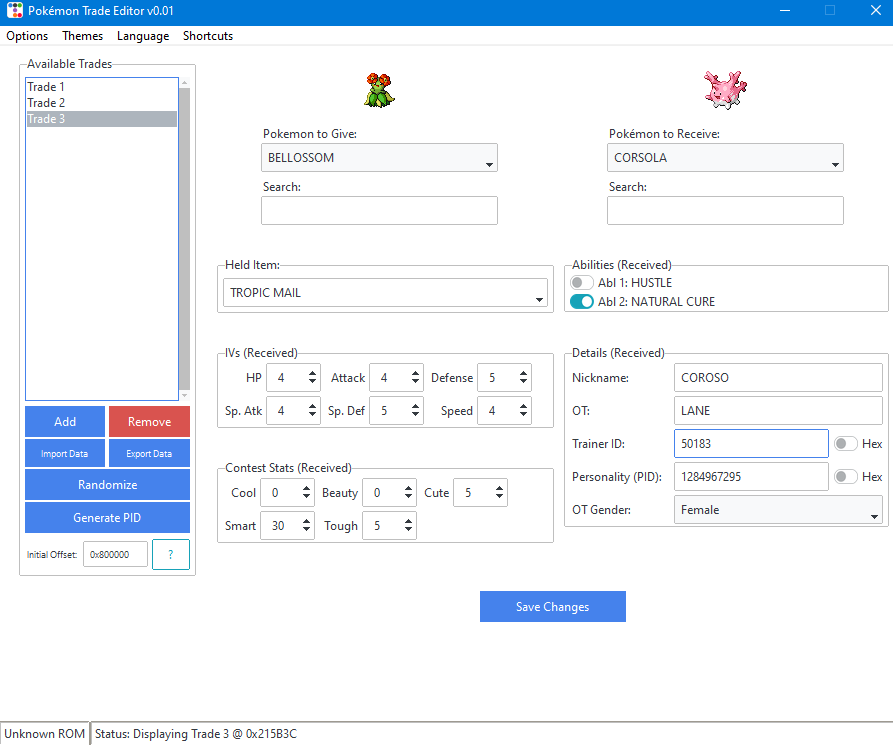Open the OT Gender dropdown
Viewport: 893px width, 745px height.
pyautogui.click(x=779, y=510)
